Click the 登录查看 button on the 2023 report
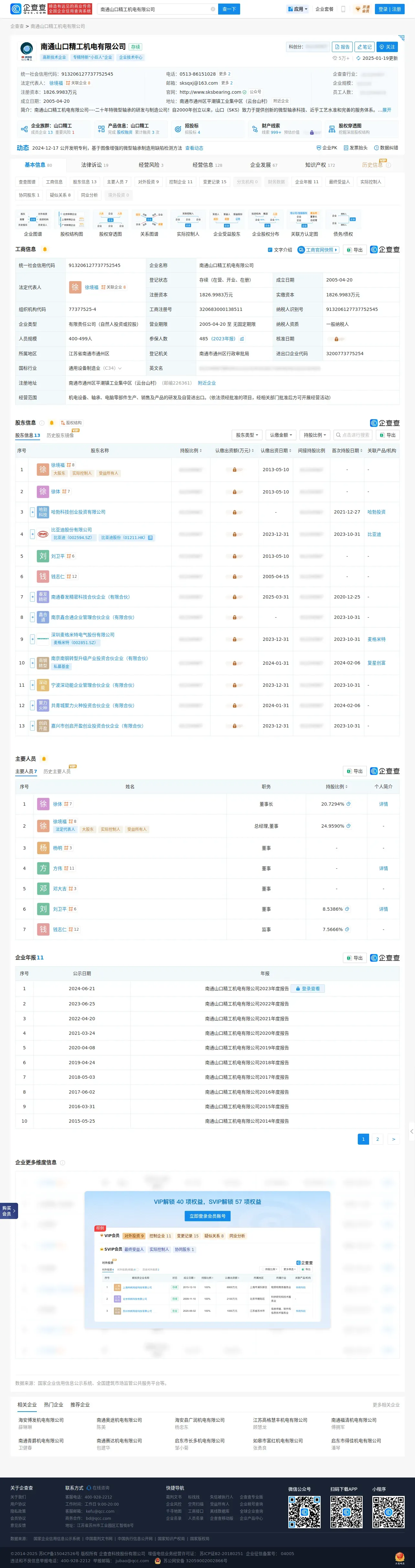415x1568 pixels. [x=307, y=989]
